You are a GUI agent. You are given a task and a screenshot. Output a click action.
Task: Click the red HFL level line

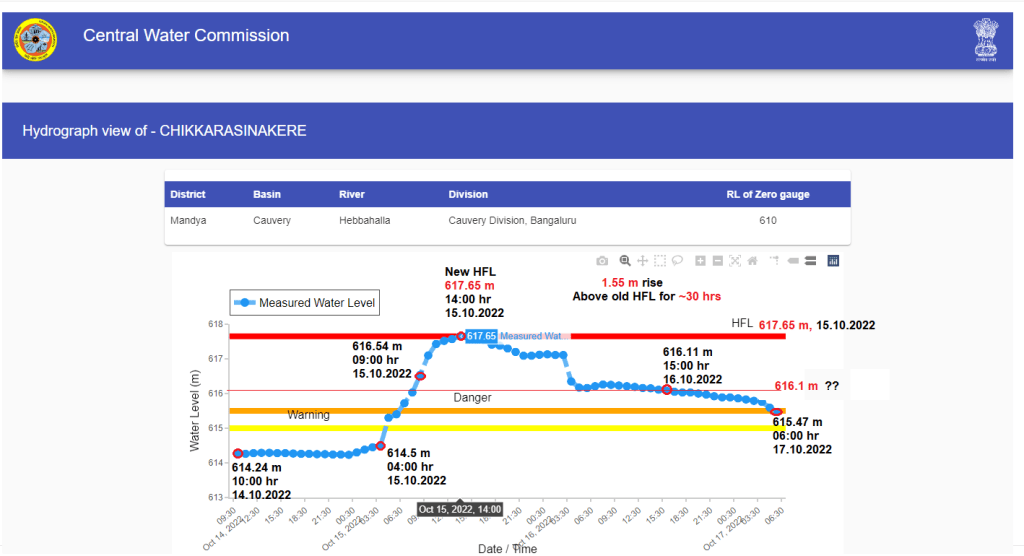(x=650, y=337)
